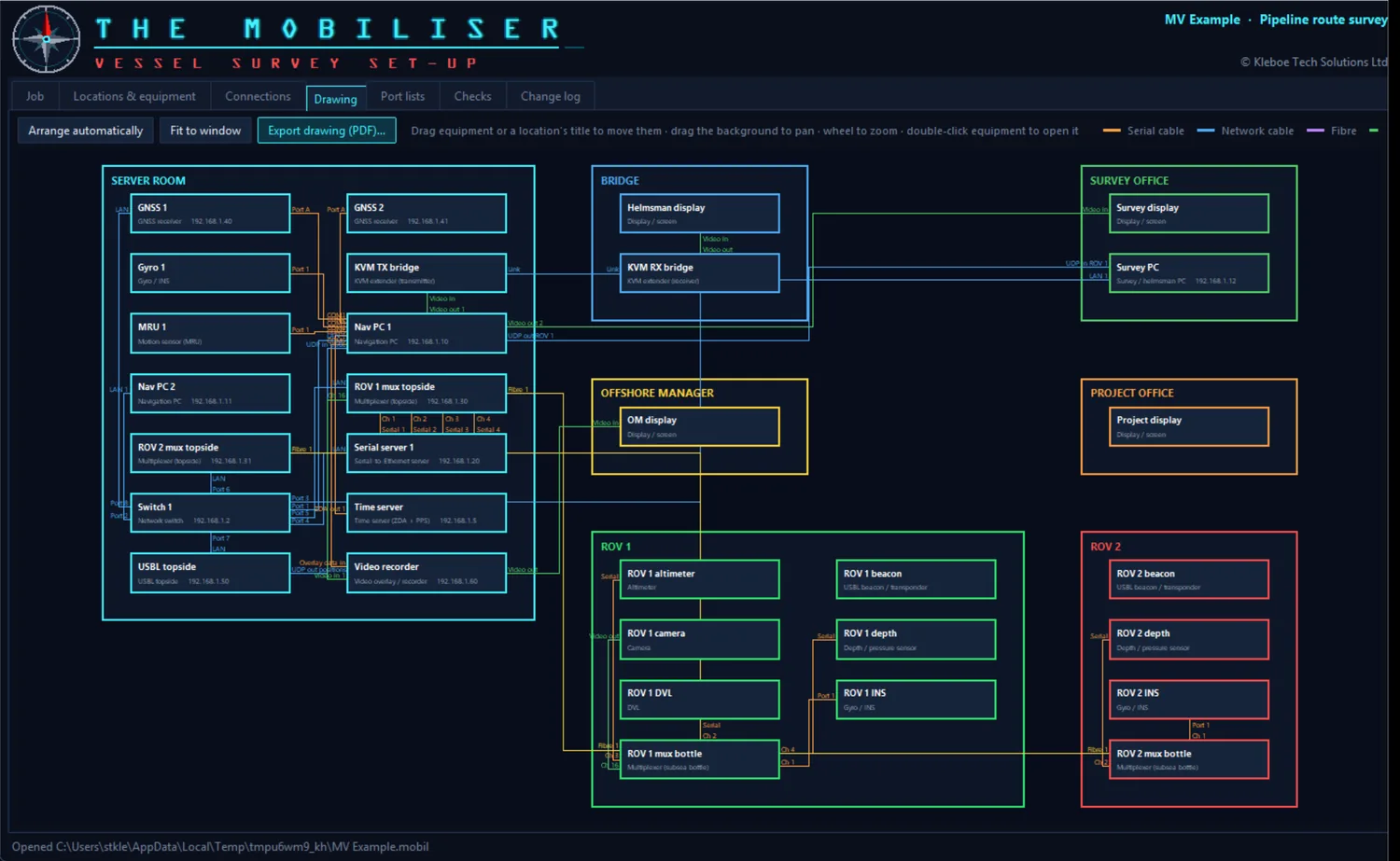
Task: Click Arrange automatically button
Action: (86, 131)
